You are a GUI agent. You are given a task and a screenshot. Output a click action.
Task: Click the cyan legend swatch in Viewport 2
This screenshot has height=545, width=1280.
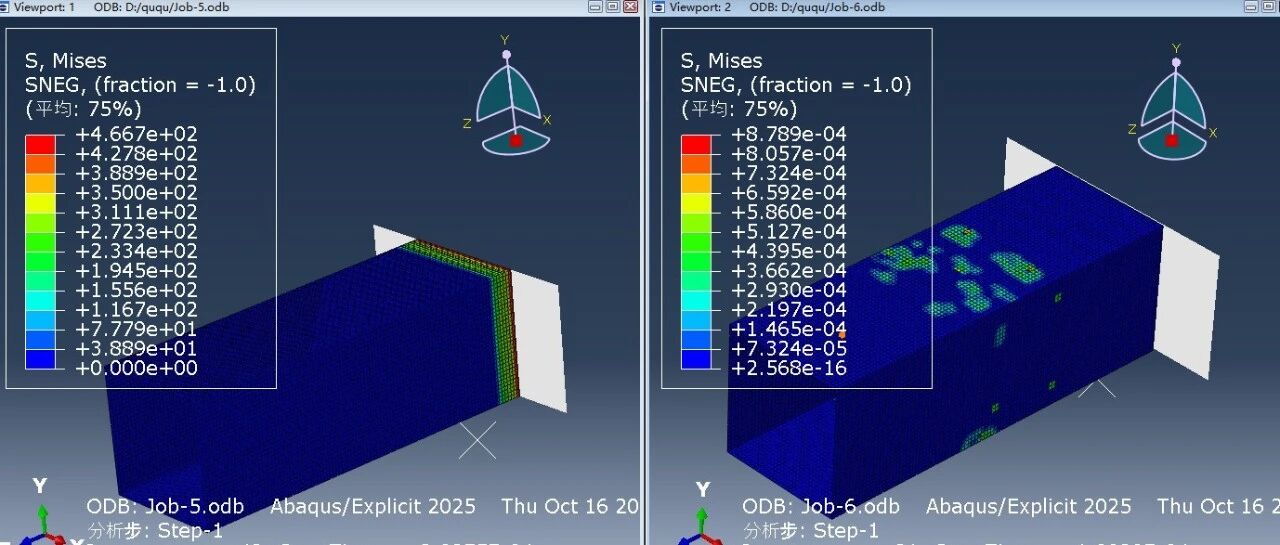(696, 300)
